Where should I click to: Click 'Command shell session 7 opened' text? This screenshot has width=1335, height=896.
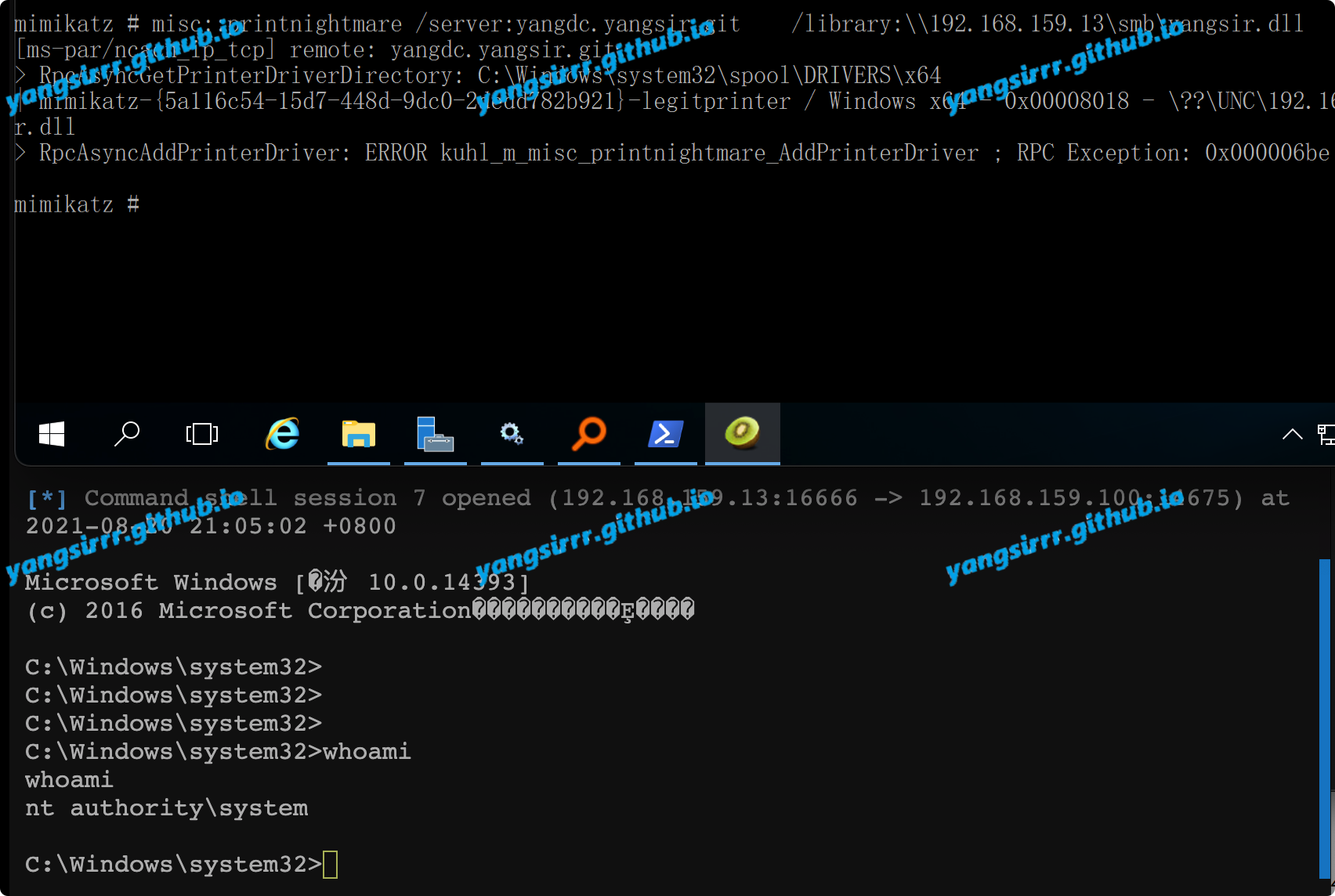tap(307, 498)
